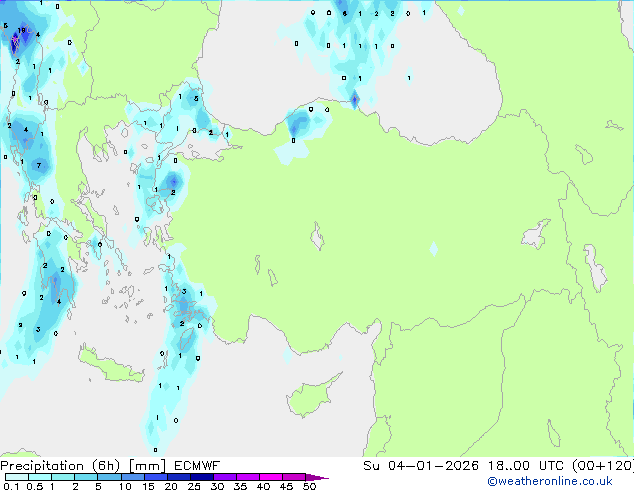Click the 2–5 mm legend color box
This screenshot has width=634, height=490.
[x=86, y=477]
